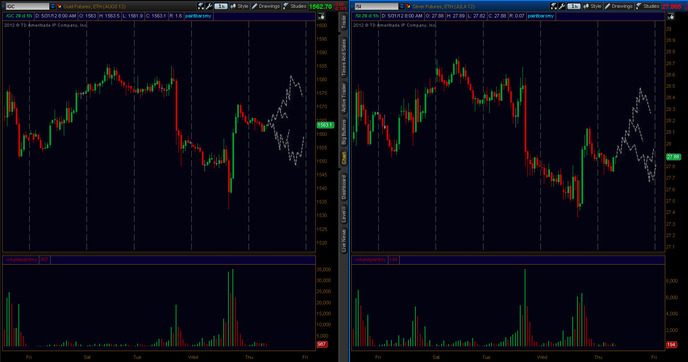The height and width of the screenshot is (362, 688).
Task: Open Drawings menu on Gold chart
Action: point(266,6)
